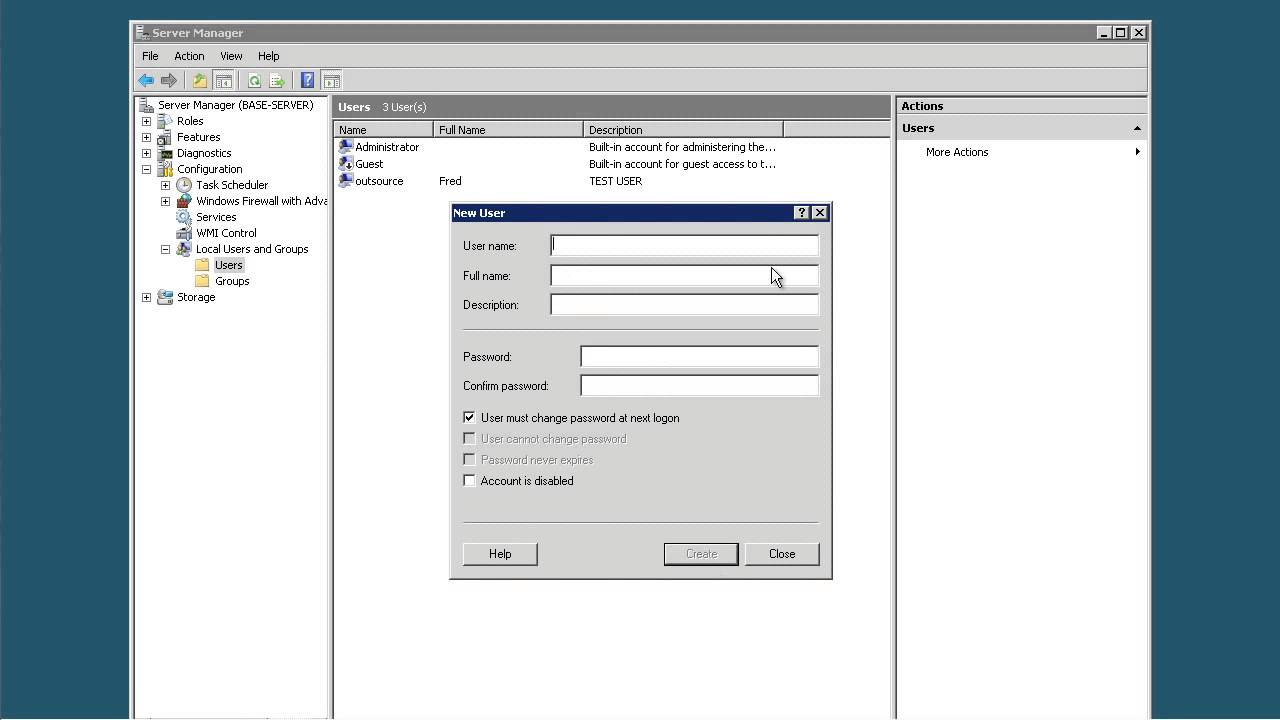Toggle the Show/Hide Action Pane toolbar icon
Image resolution: width=1280 pixels, height=720 pixels.
point(332,81)
